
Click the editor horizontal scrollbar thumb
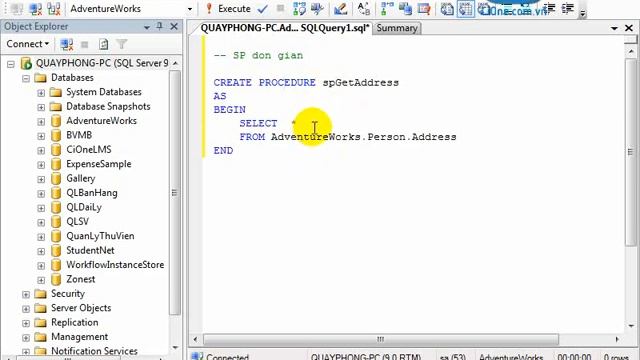click(x=380, y=339)
